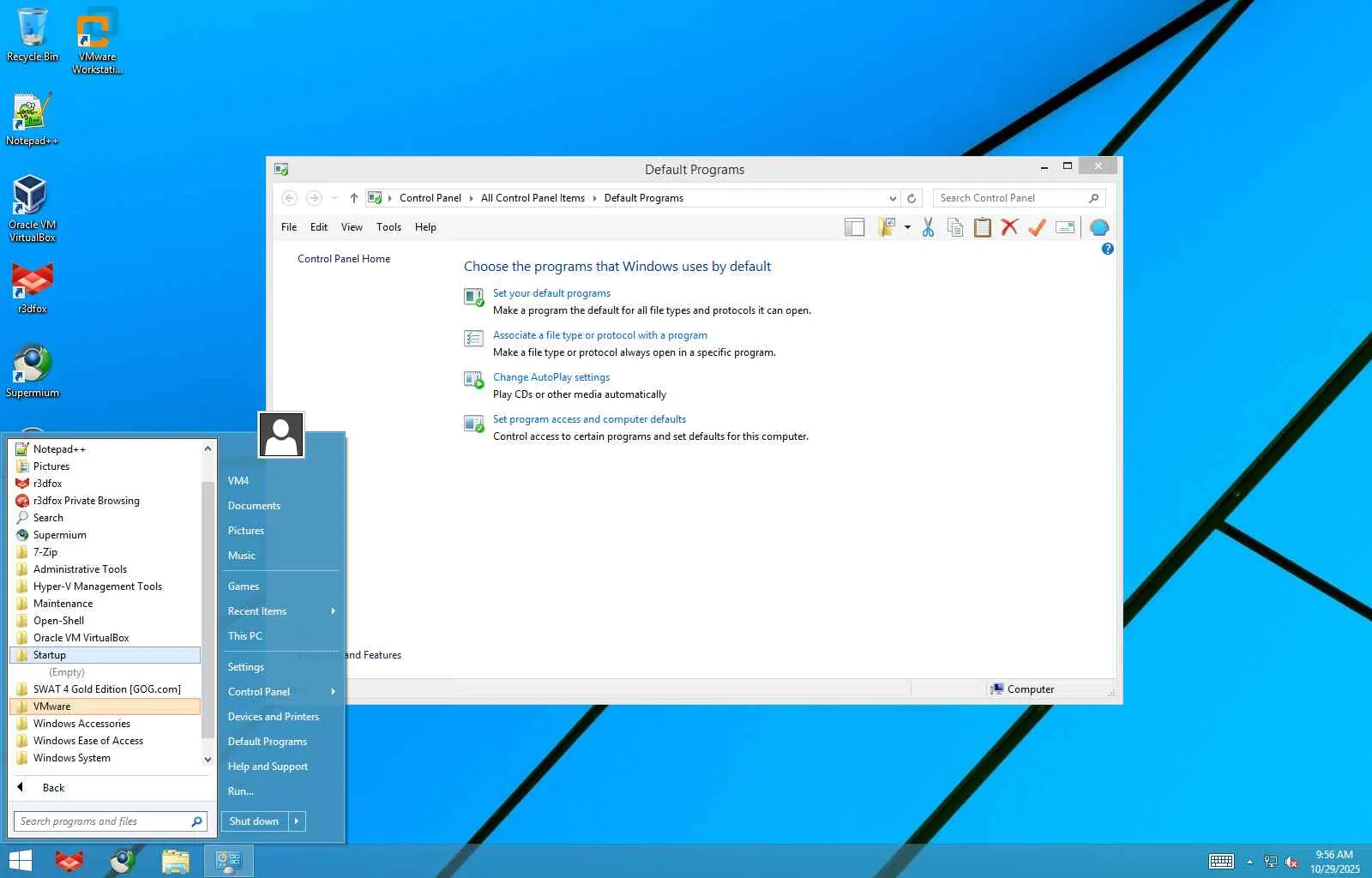Click the Shut down button
The width and height of the screenshot is (1372, 878).
[x=255, y=821]
